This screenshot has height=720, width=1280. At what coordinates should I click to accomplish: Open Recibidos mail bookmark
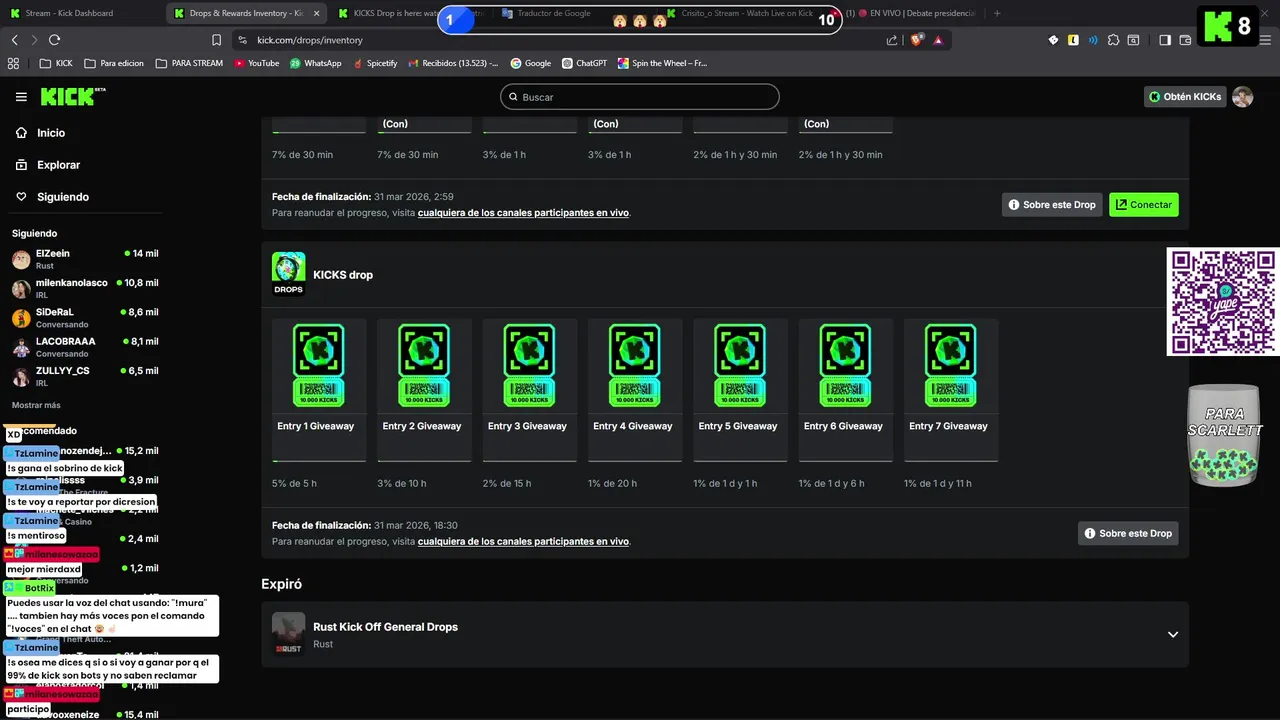(x=454, y=63)
